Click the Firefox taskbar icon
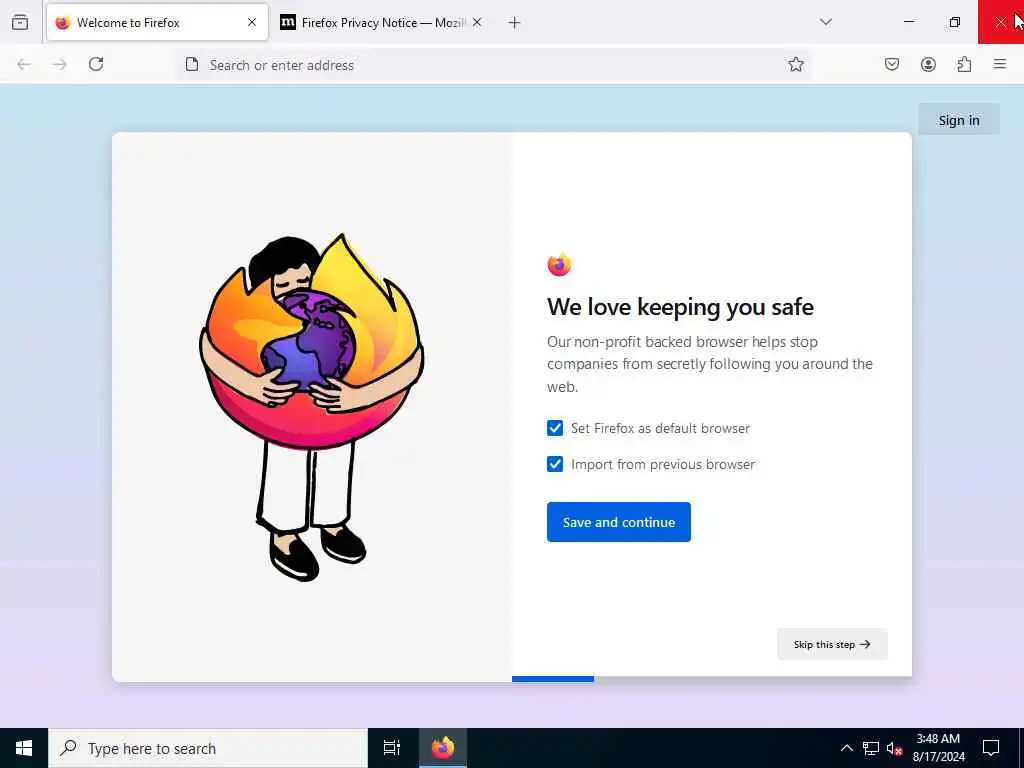 442,748
